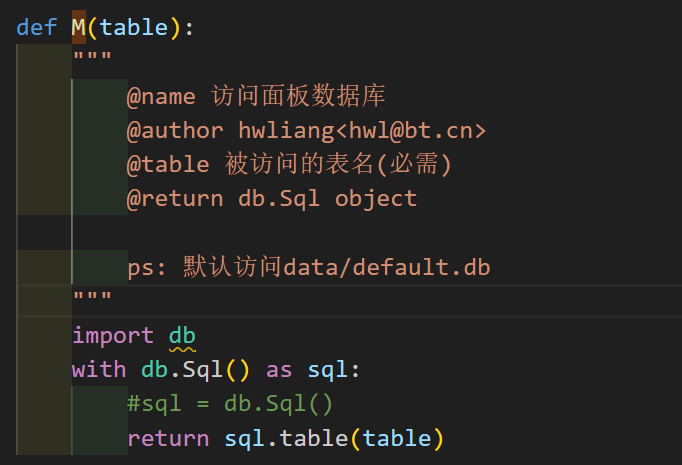Click the @author tag text
The height and width of the screenshot is (465, 682).
click(x=175, y=130)
